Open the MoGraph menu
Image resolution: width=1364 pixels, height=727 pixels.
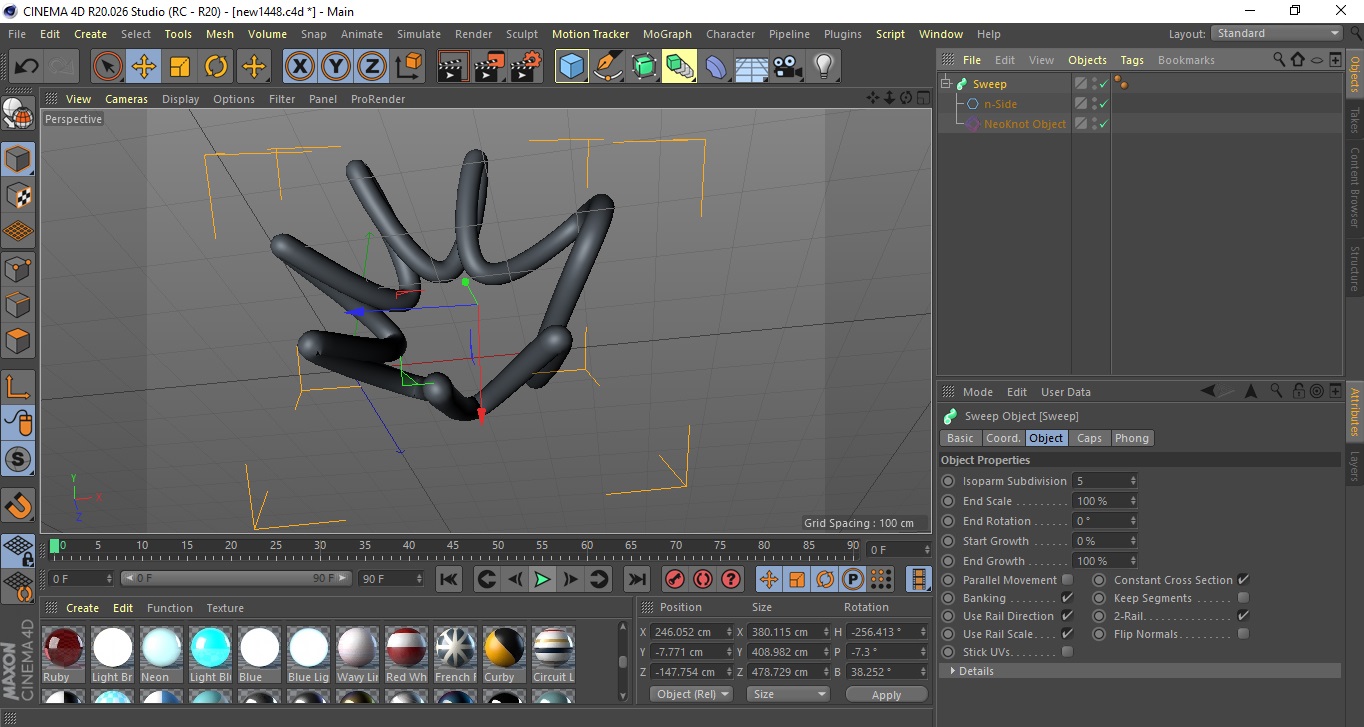pyautogui.click(x=666, y=34)
